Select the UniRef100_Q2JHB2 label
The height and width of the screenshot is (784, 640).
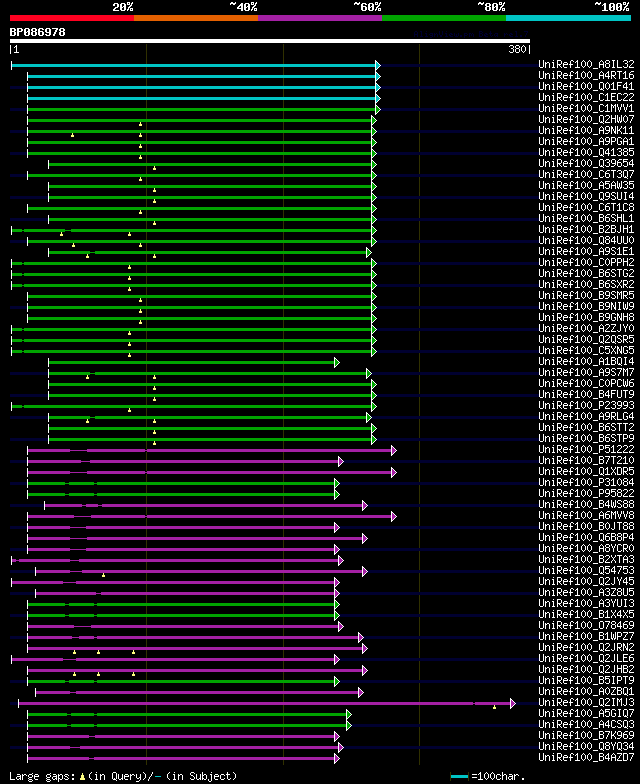coord(586,670)
